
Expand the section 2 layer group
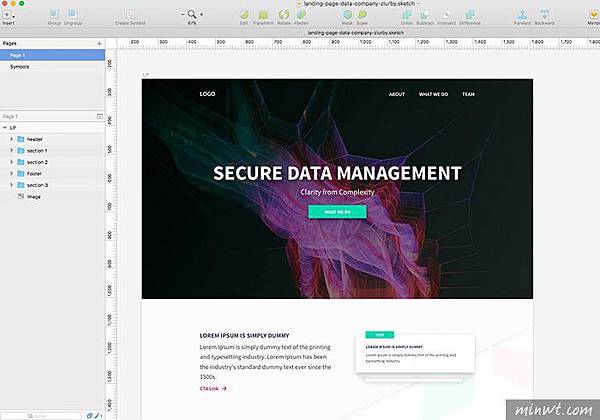tap(11, 162)
